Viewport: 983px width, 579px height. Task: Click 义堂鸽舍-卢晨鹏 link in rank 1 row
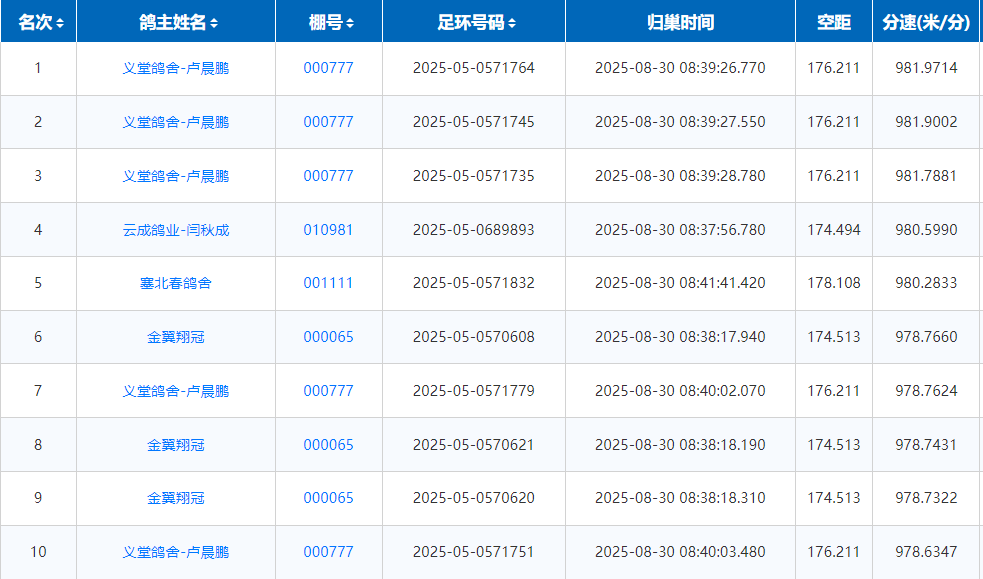click(176, 68)
